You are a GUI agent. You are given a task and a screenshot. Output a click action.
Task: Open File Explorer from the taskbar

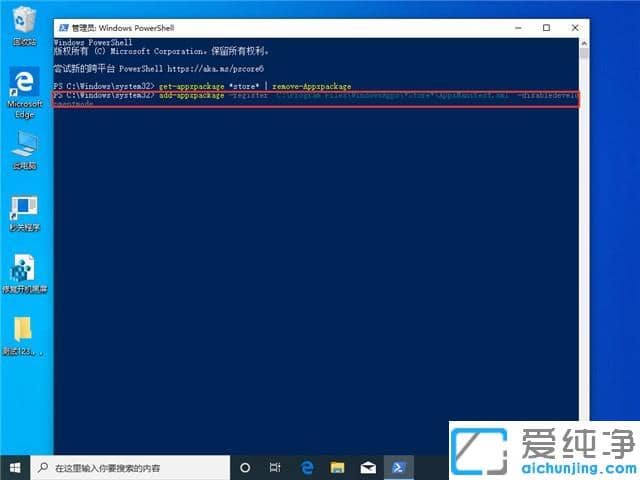click(338, 468)
